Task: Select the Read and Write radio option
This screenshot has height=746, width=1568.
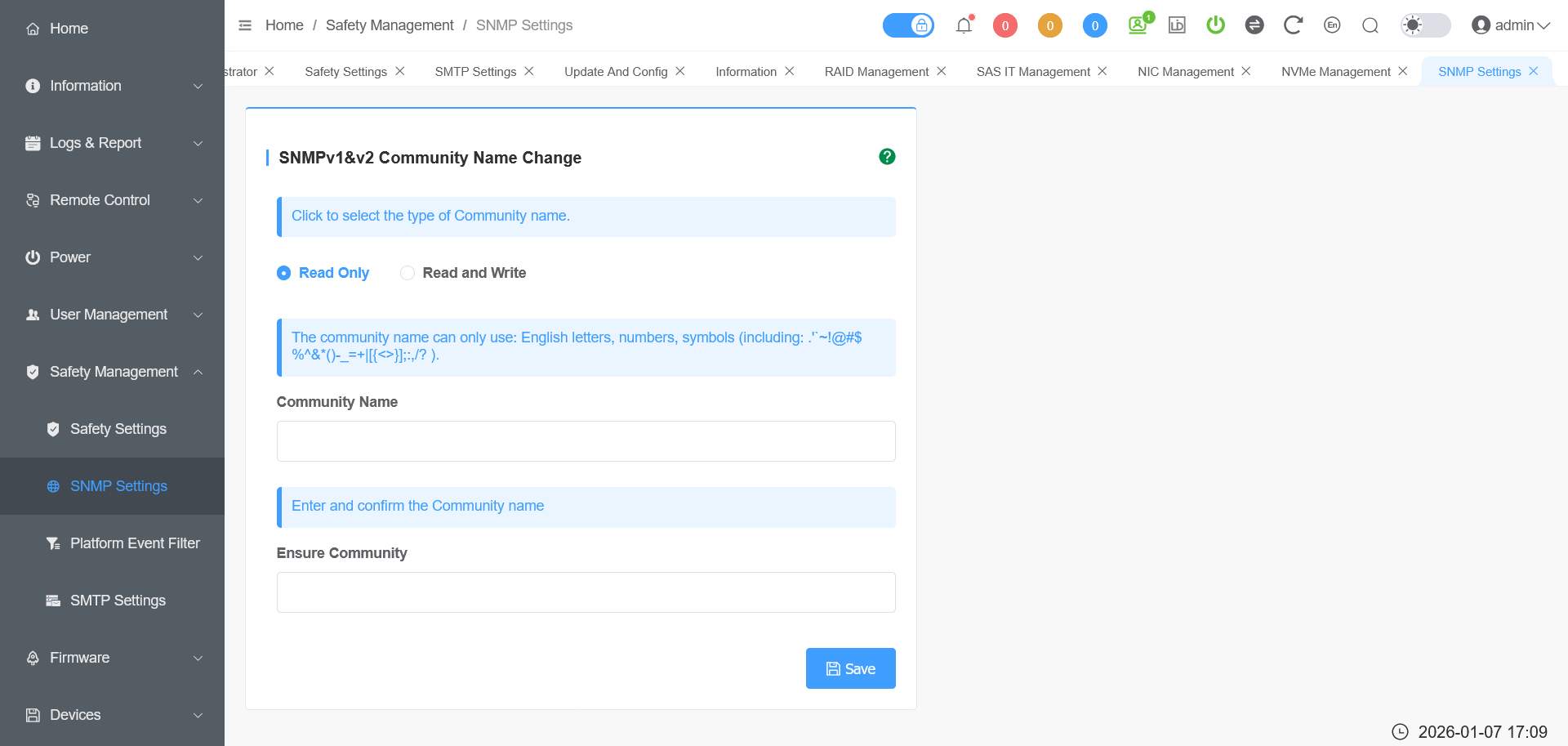Action: (x=408, y=273)
